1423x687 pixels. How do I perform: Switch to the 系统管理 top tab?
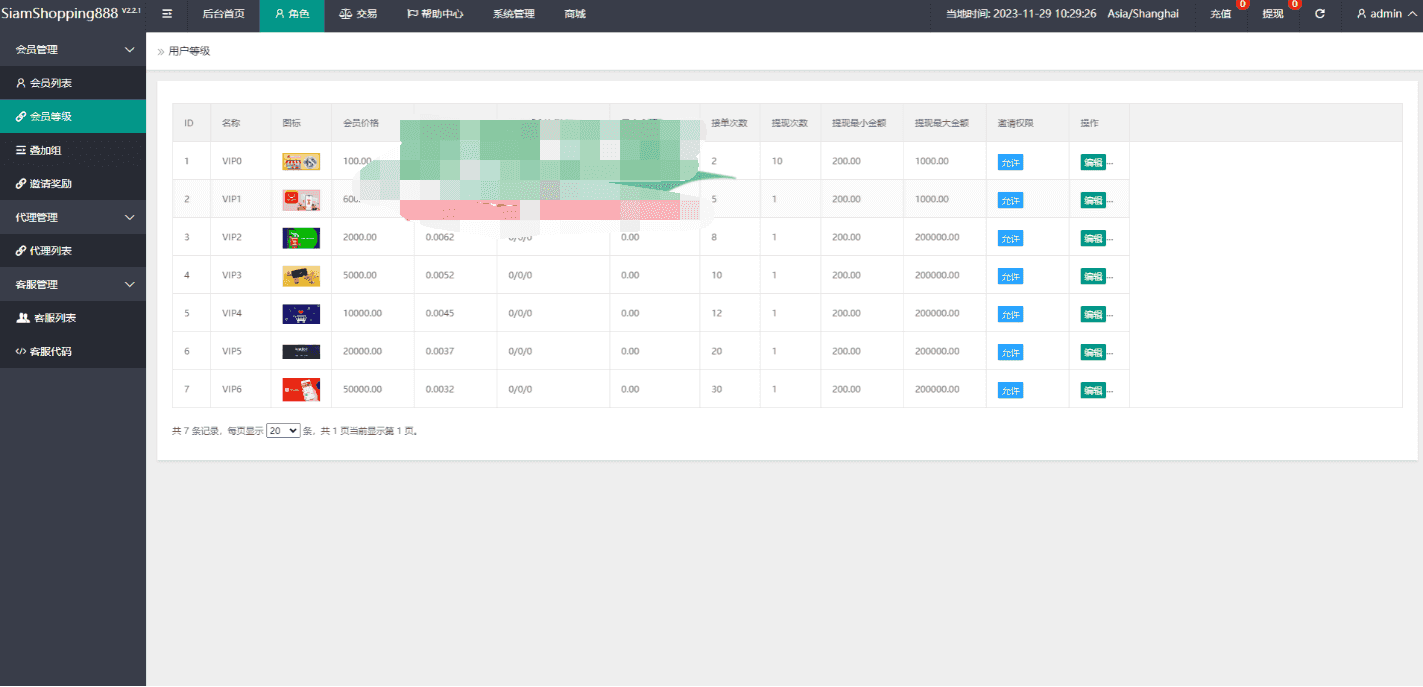pyautogui.click(x=513, y=14)
